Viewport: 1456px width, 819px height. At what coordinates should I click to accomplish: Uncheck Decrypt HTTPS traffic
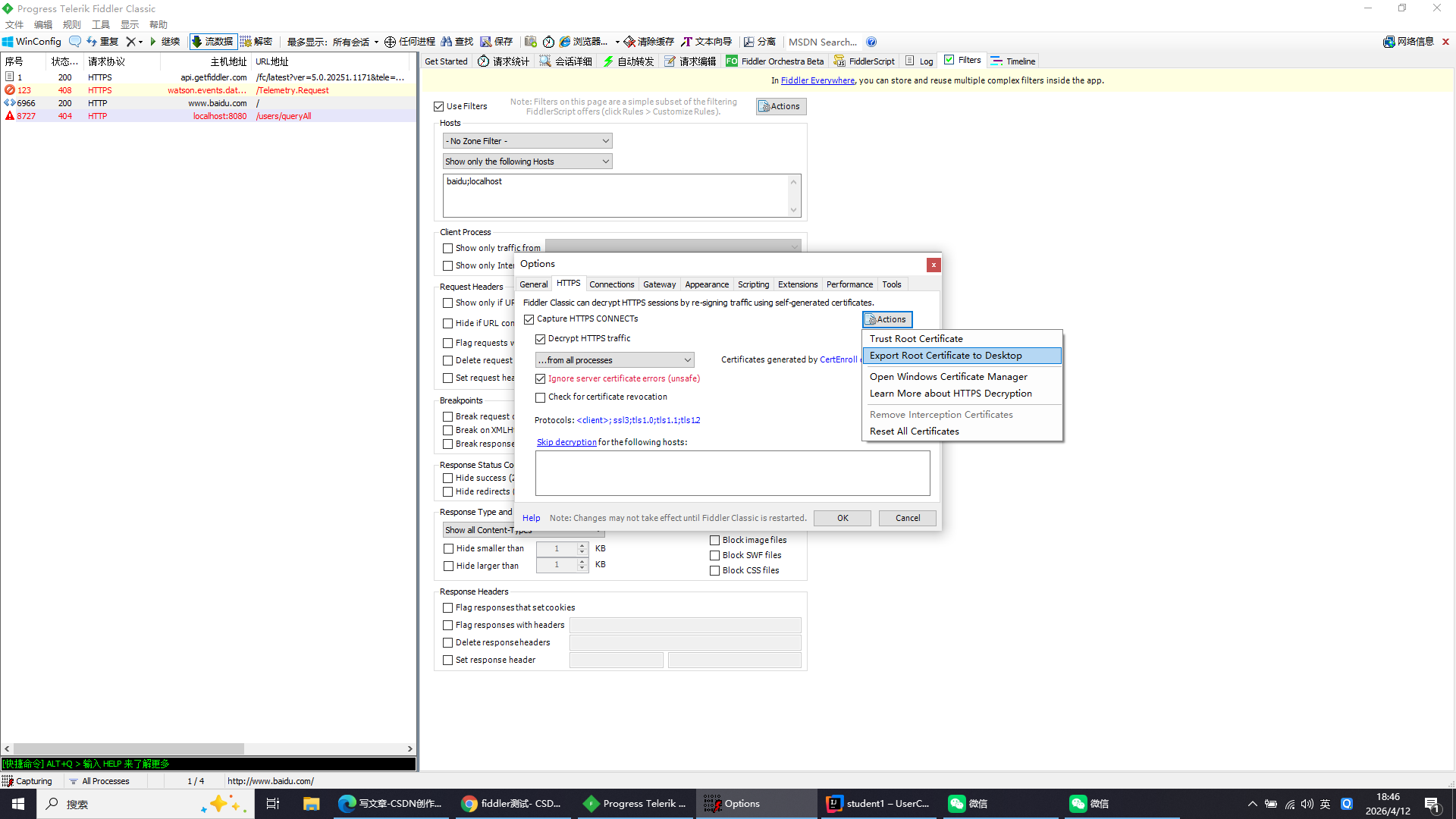[x=541, y=339]
